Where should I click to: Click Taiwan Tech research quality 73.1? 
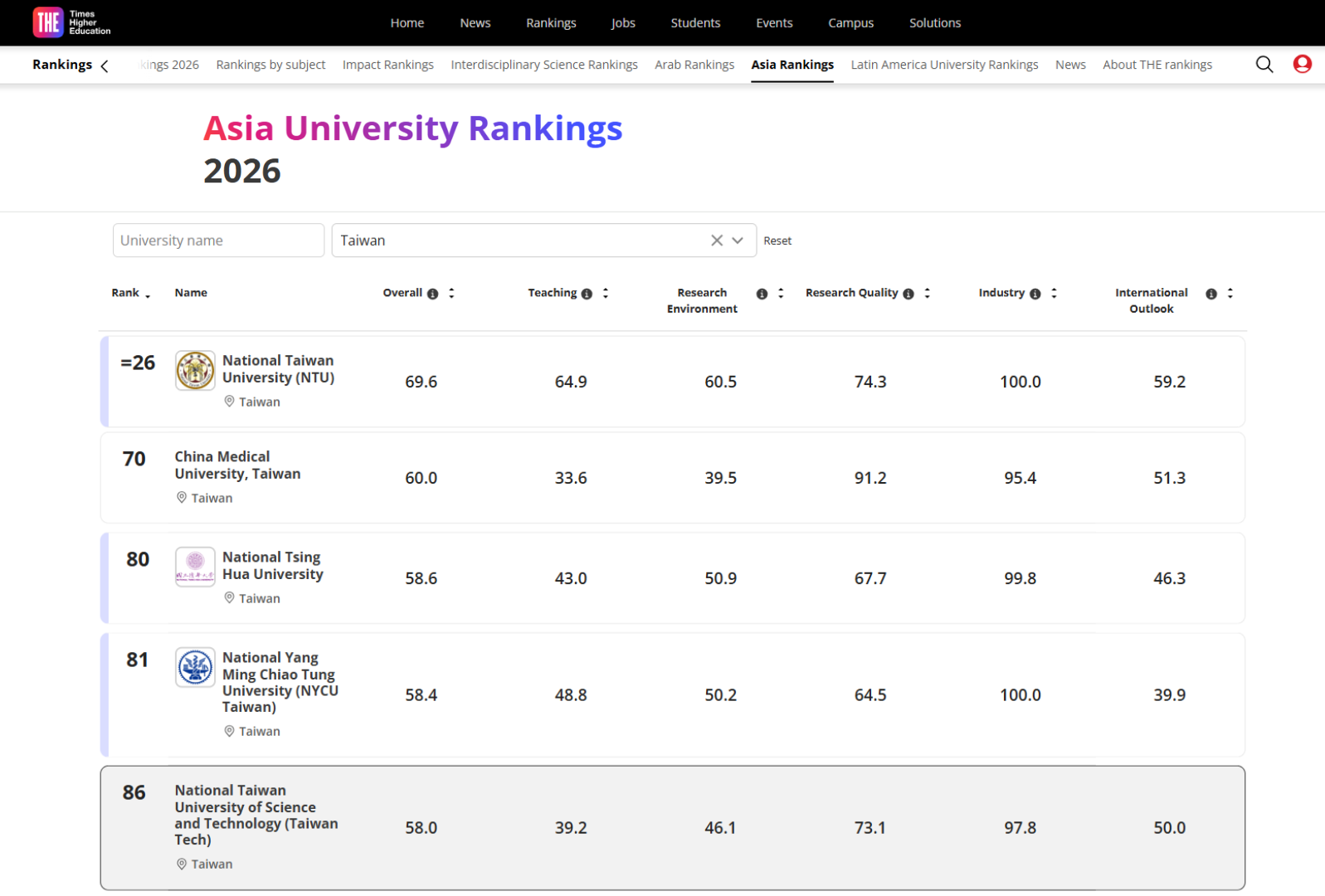click(x=870, y=828)
